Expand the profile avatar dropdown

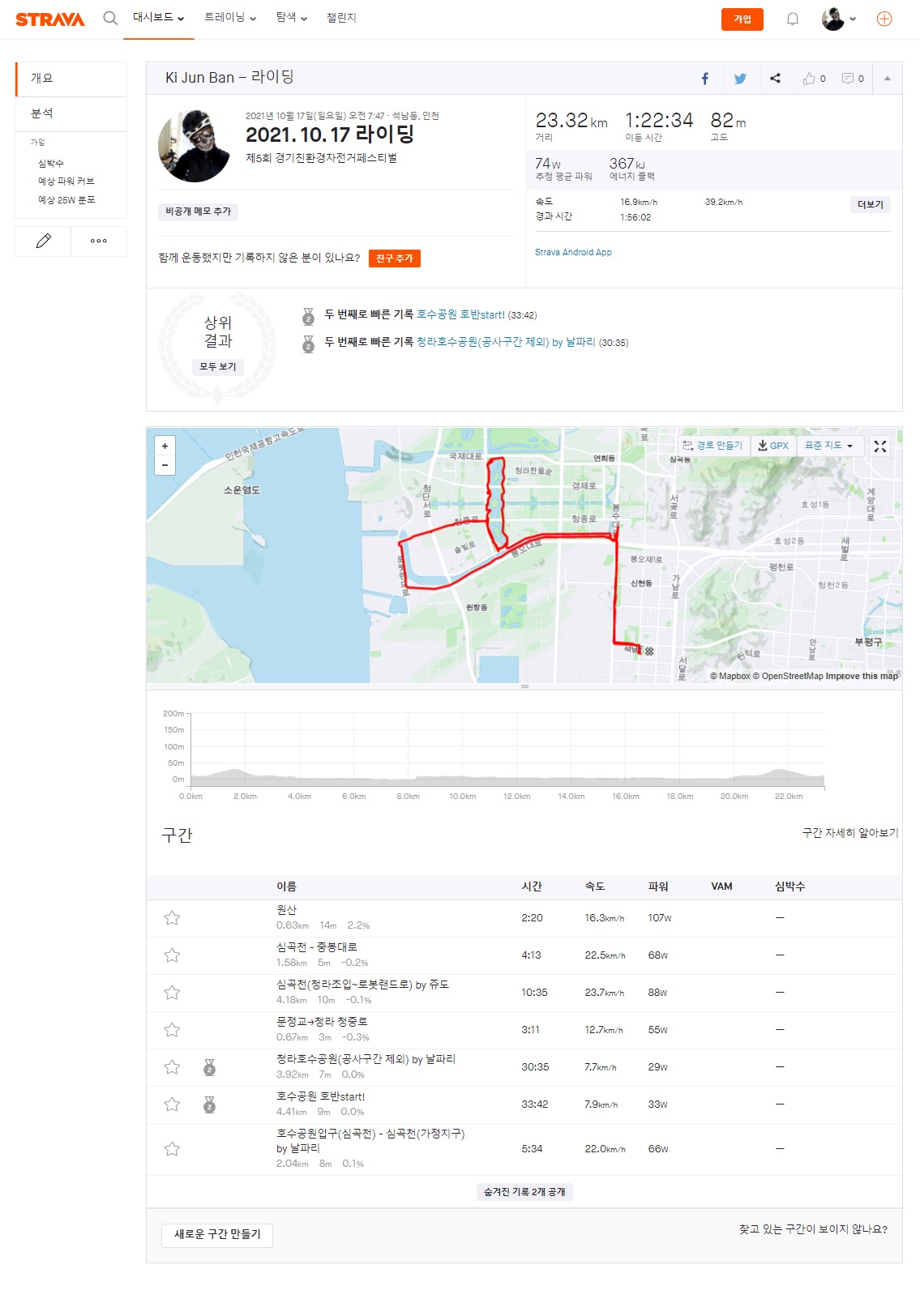[838, 19]
